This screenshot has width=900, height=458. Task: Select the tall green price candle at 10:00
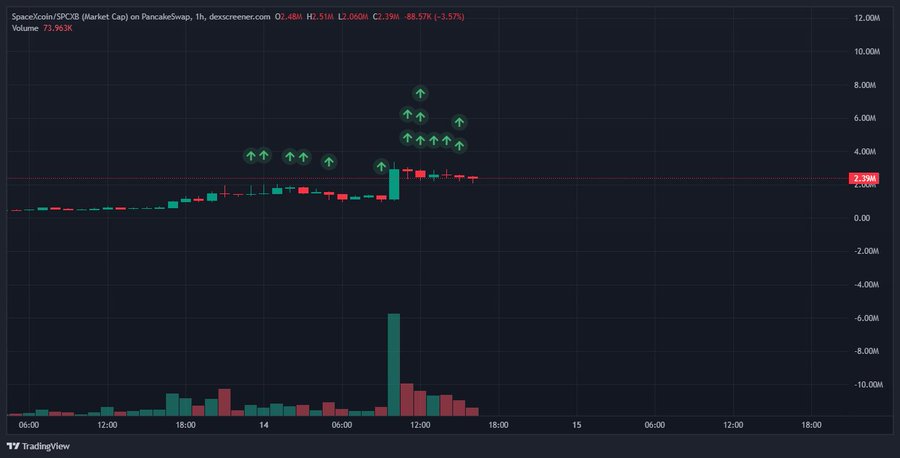[x=394, y=184]
